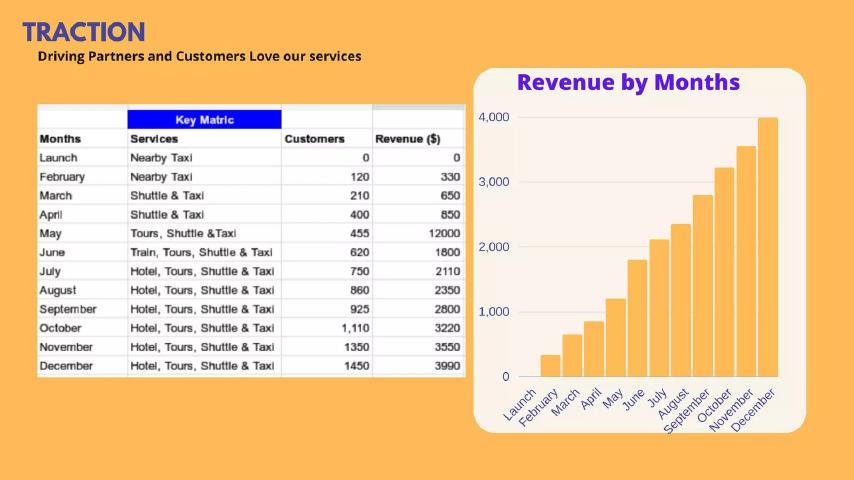
Task: Click revenue value 3990
Action: [448, 366]
